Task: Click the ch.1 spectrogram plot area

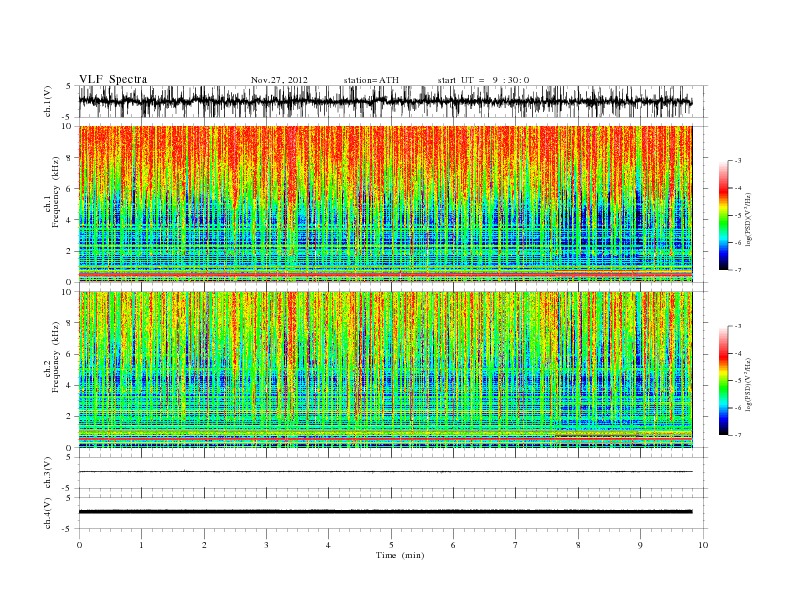Action: tap(385, 204)
